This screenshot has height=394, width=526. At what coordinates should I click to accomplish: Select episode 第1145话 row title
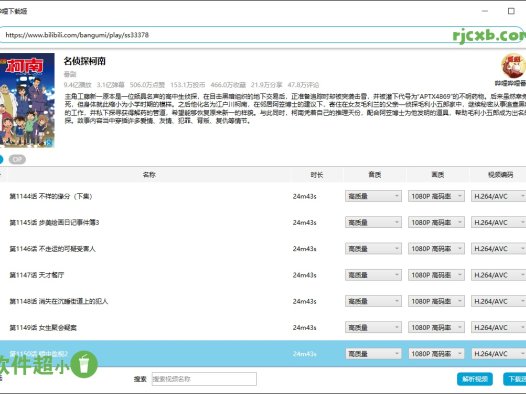[54, 222]
